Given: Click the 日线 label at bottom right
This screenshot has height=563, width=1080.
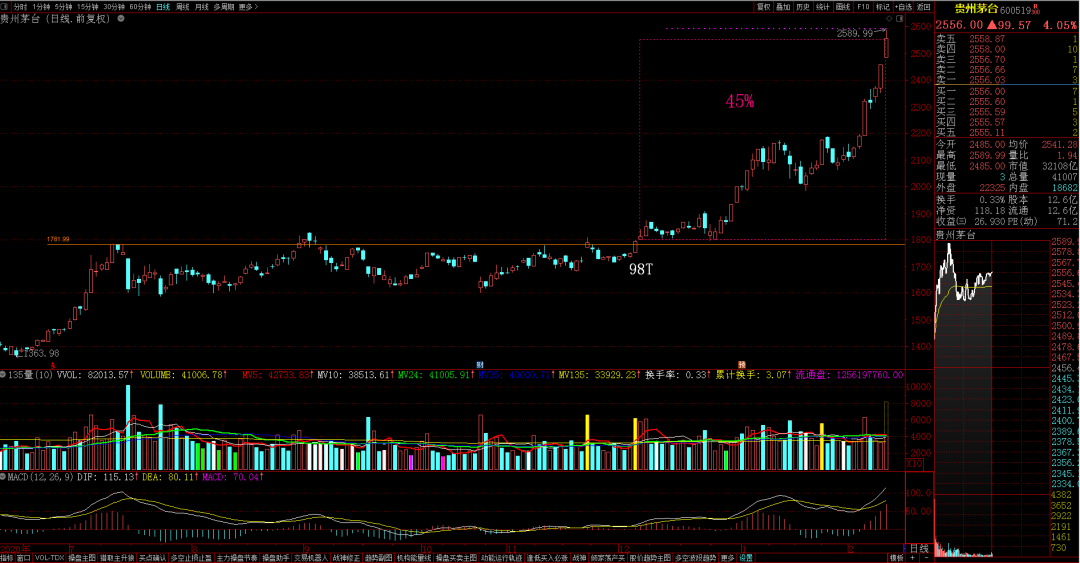Looking at the screenshot, I should tap(920, 549).
